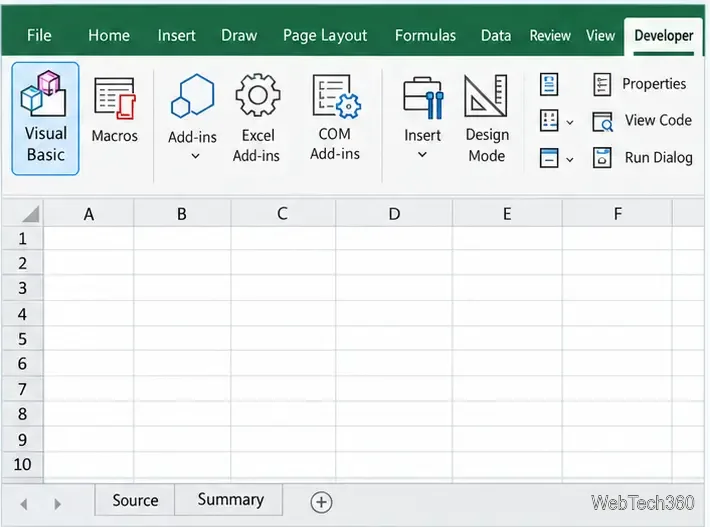
Task: Switch to the Insert ribbon tab
Action: (x=177, y=35)
